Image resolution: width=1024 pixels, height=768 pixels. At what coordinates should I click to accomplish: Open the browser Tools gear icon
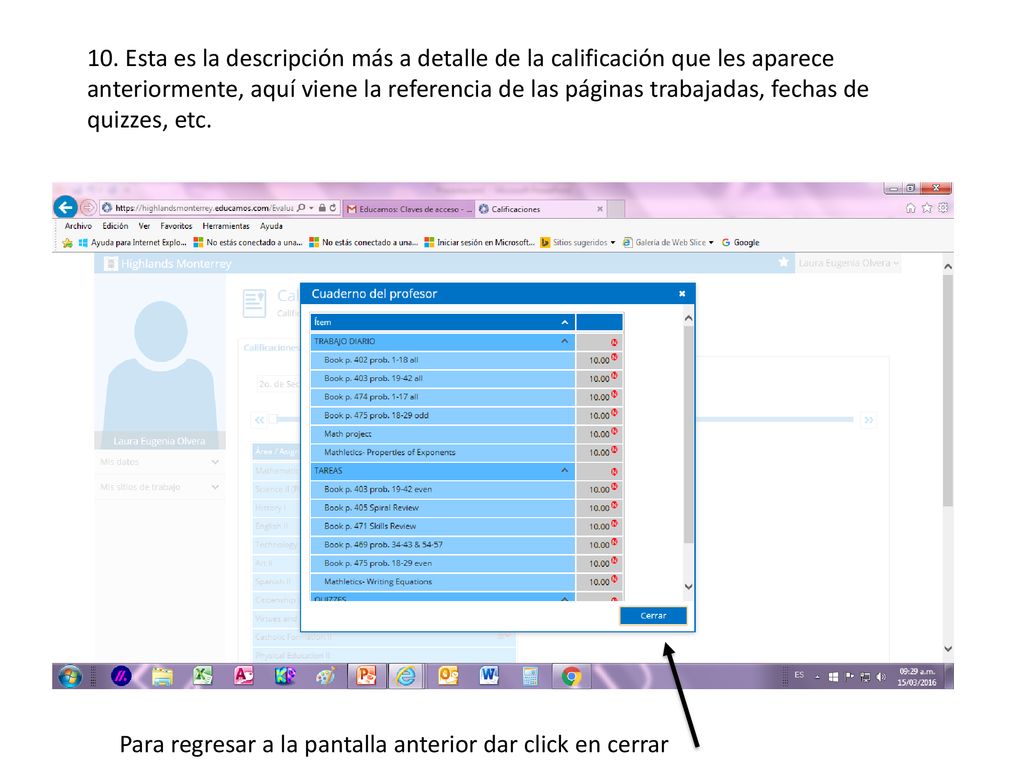[943, 208]
